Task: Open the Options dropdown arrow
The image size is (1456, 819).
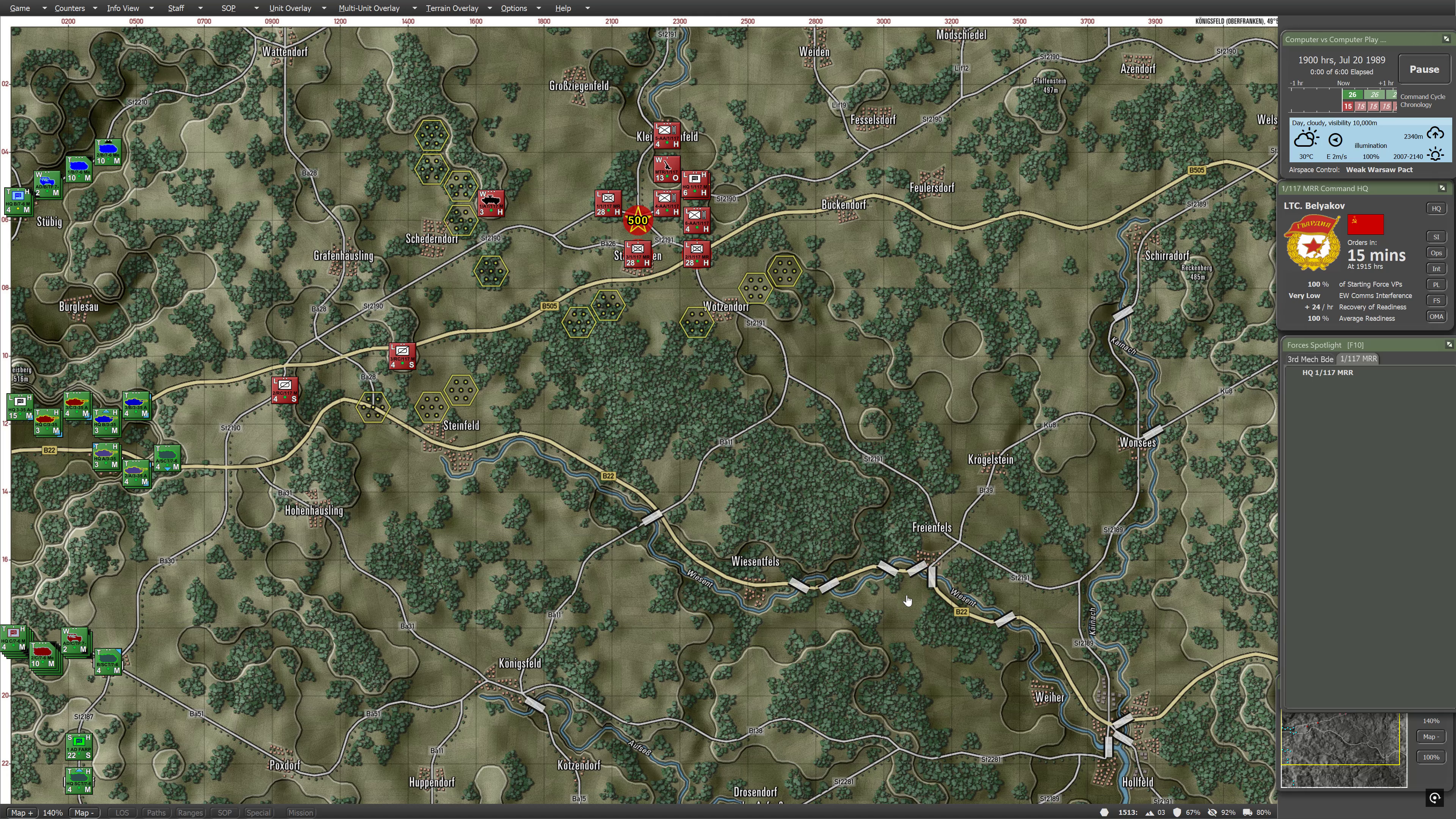Action: point(539,8)
